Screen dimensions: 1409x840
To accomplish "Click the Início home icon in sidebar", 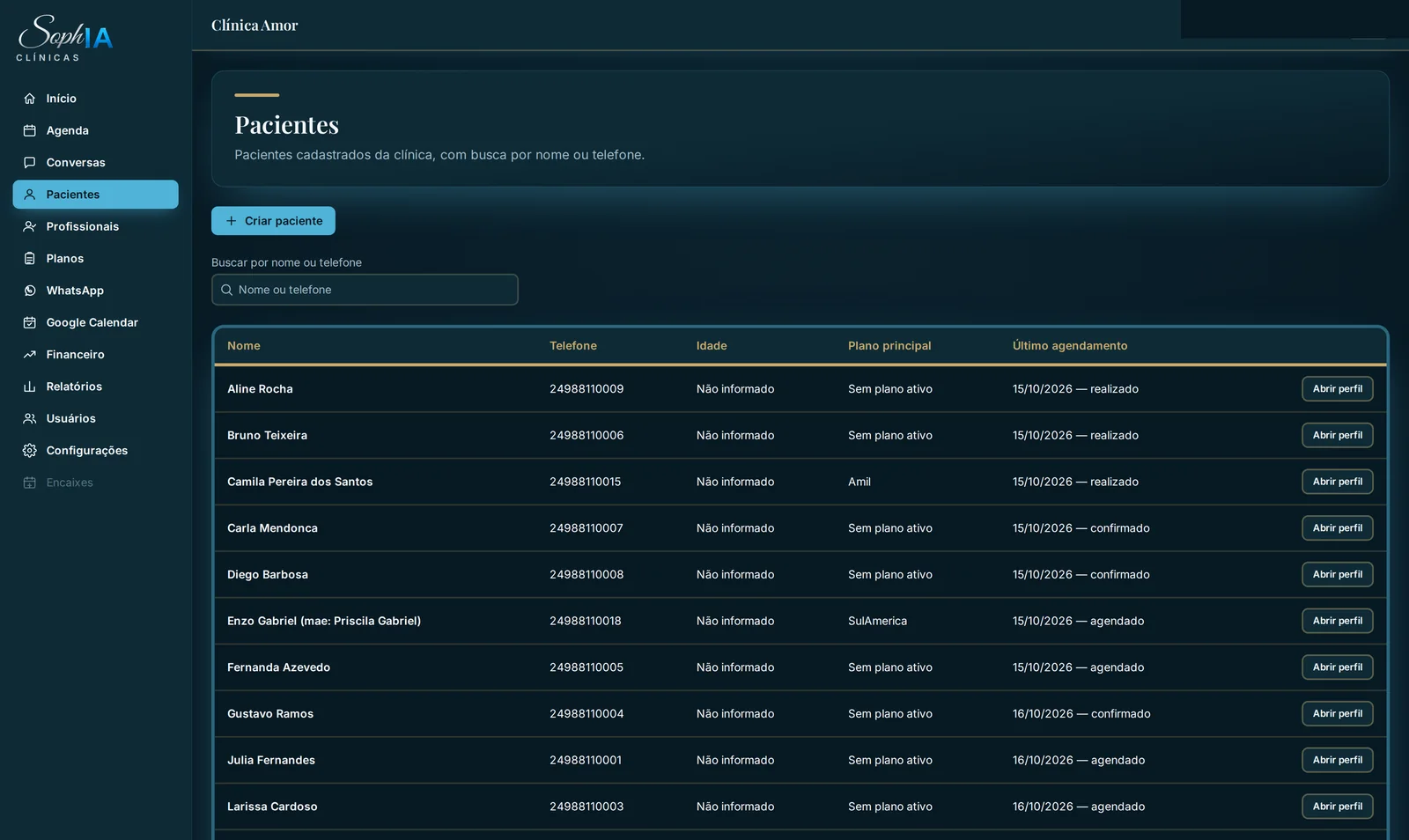I will 30,99.
